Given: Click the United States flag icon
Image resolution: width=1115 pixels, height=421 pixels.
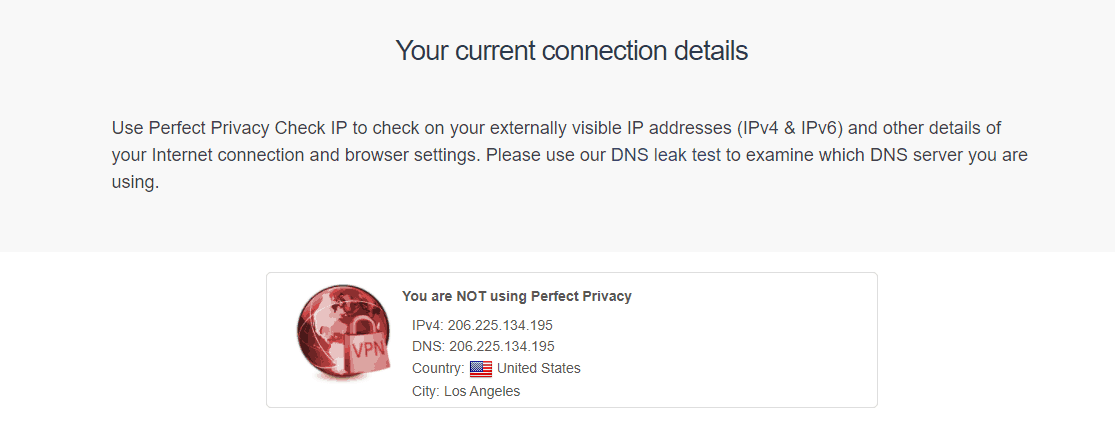Looking at the screenshot, I should pyautogui.click(x=481, y=368).
